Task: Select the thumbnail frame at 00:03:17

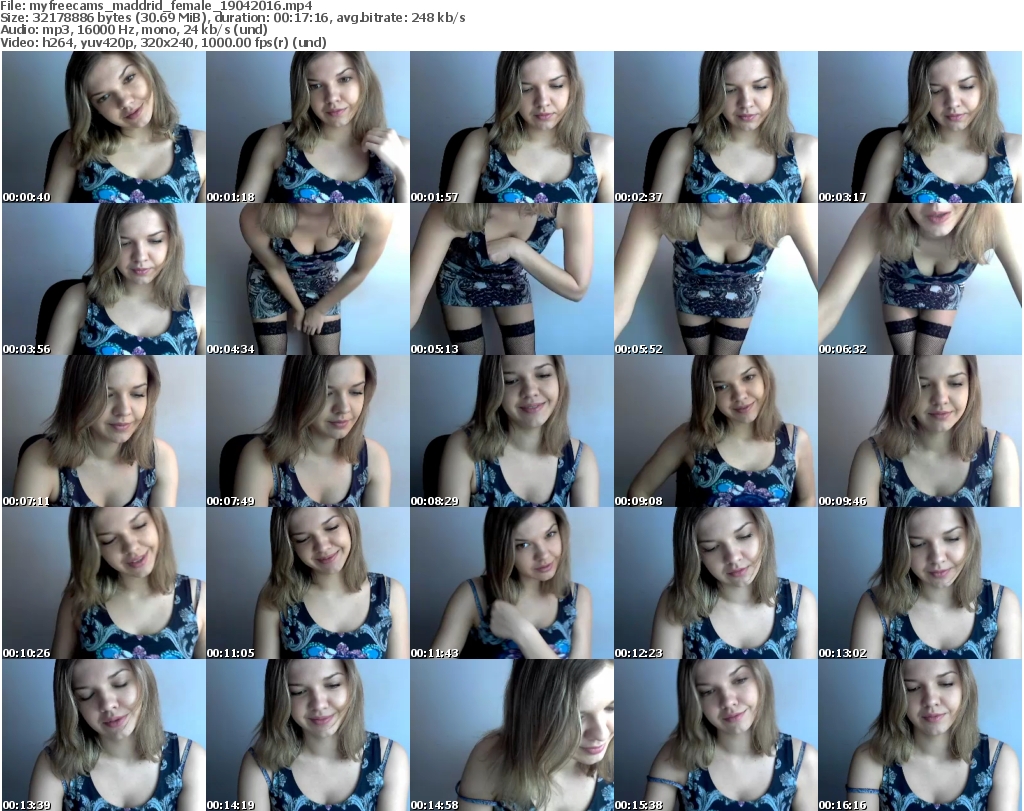Action: point(920,127)
